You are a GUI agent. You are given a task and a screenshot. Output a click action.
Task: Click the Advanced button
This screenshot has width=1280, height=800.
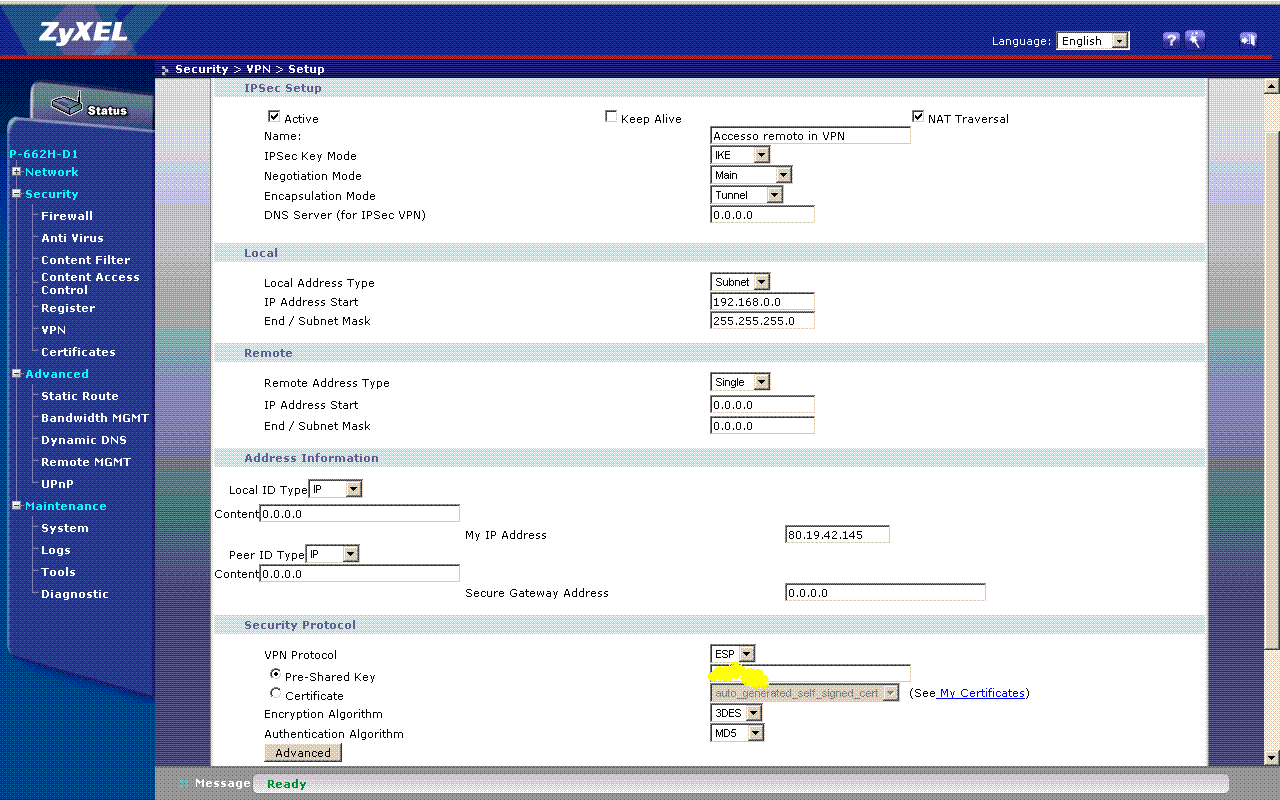pyautogui.click(x=302, y=753)
